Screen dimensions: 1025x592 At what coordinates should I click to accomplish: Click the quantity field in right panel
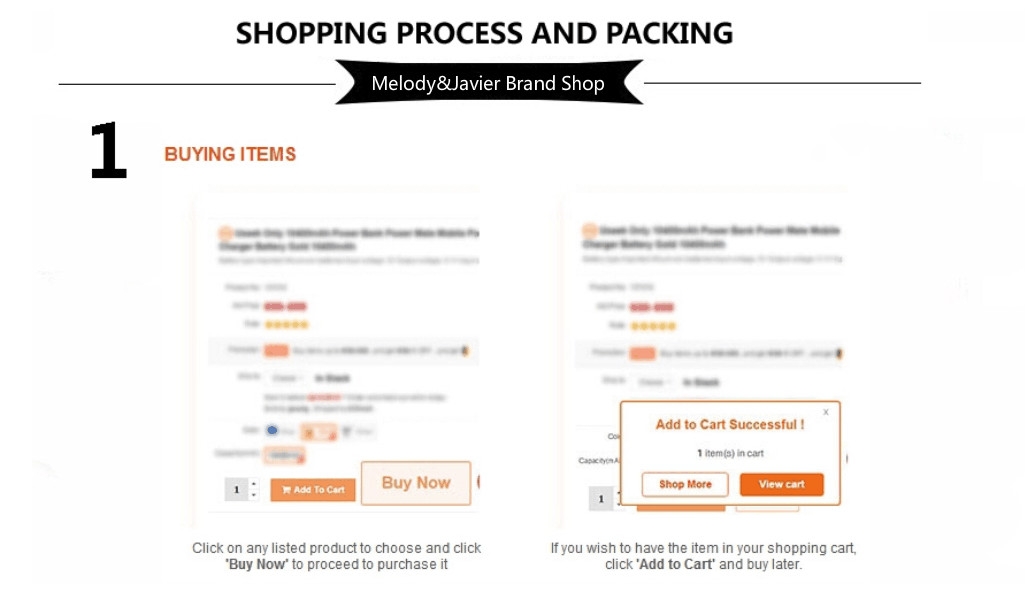[601, 499]
